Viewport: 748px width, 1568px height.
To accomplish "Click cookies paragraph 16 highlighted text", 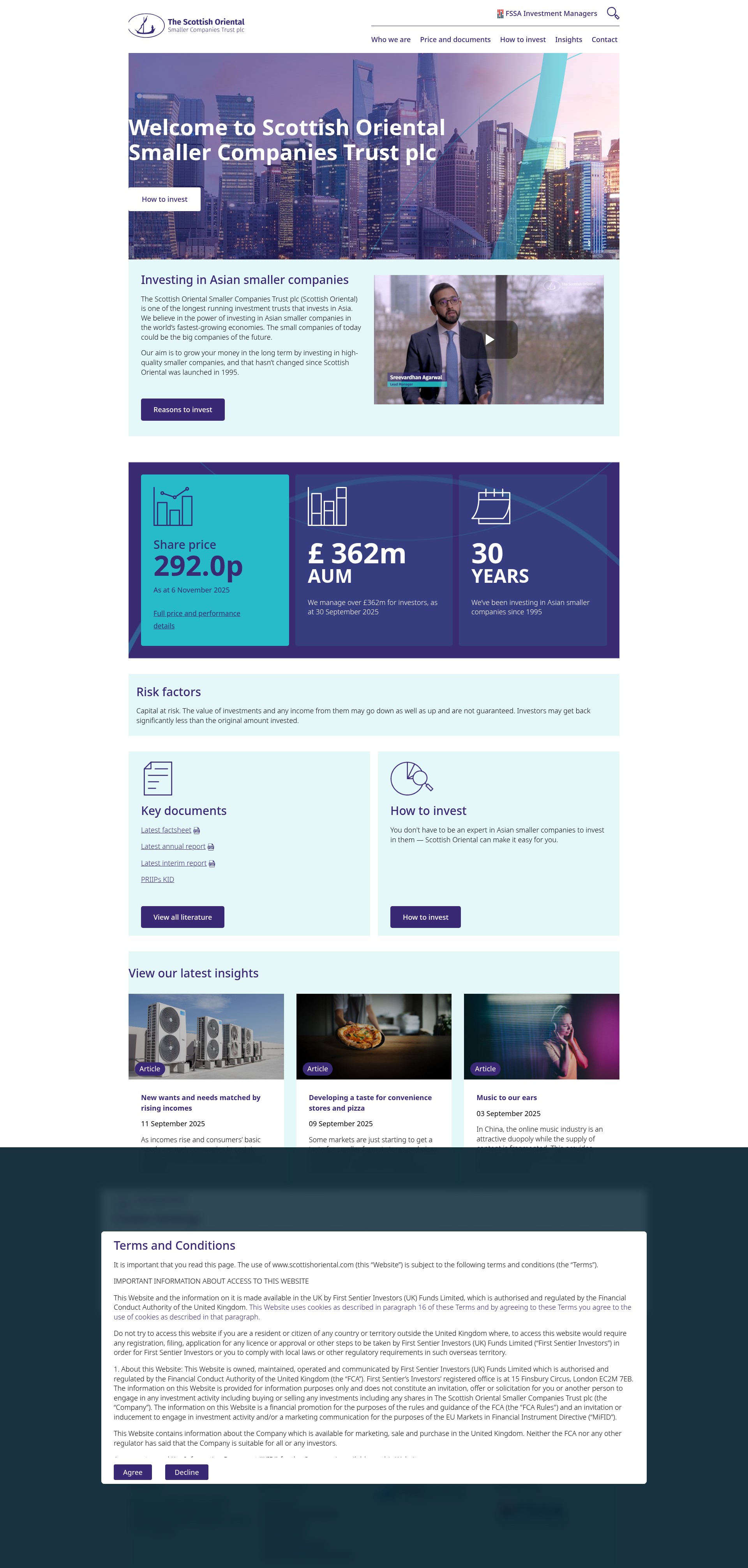I will pos(372,1312).
